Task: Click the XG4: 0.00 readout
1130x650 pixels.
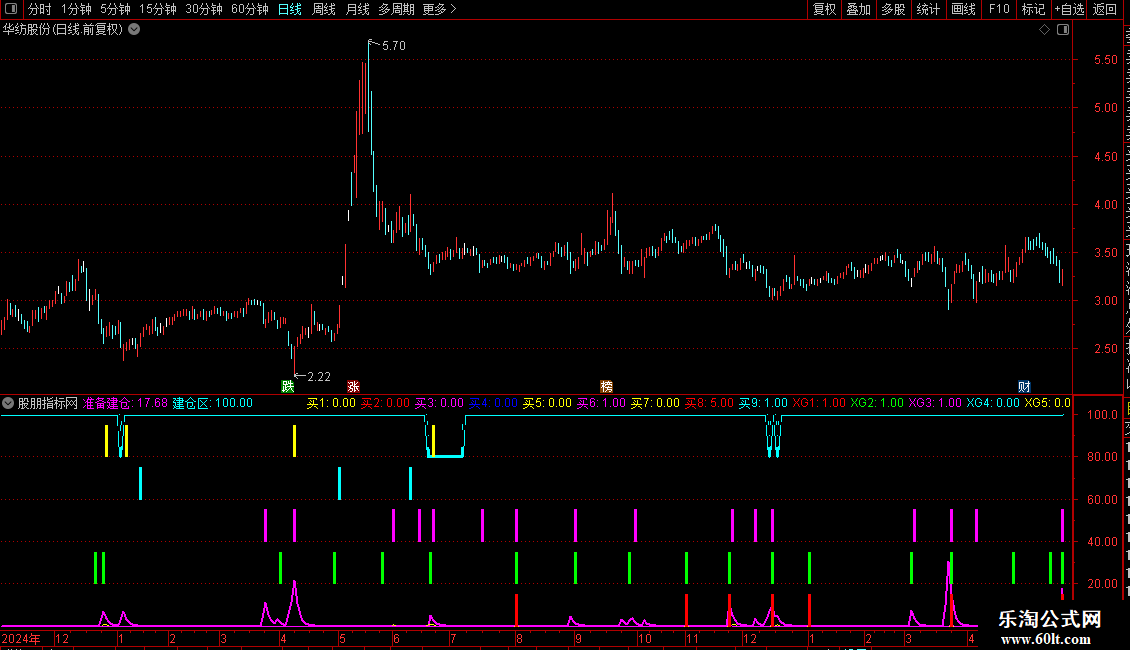Action: (x=993, y=404)
